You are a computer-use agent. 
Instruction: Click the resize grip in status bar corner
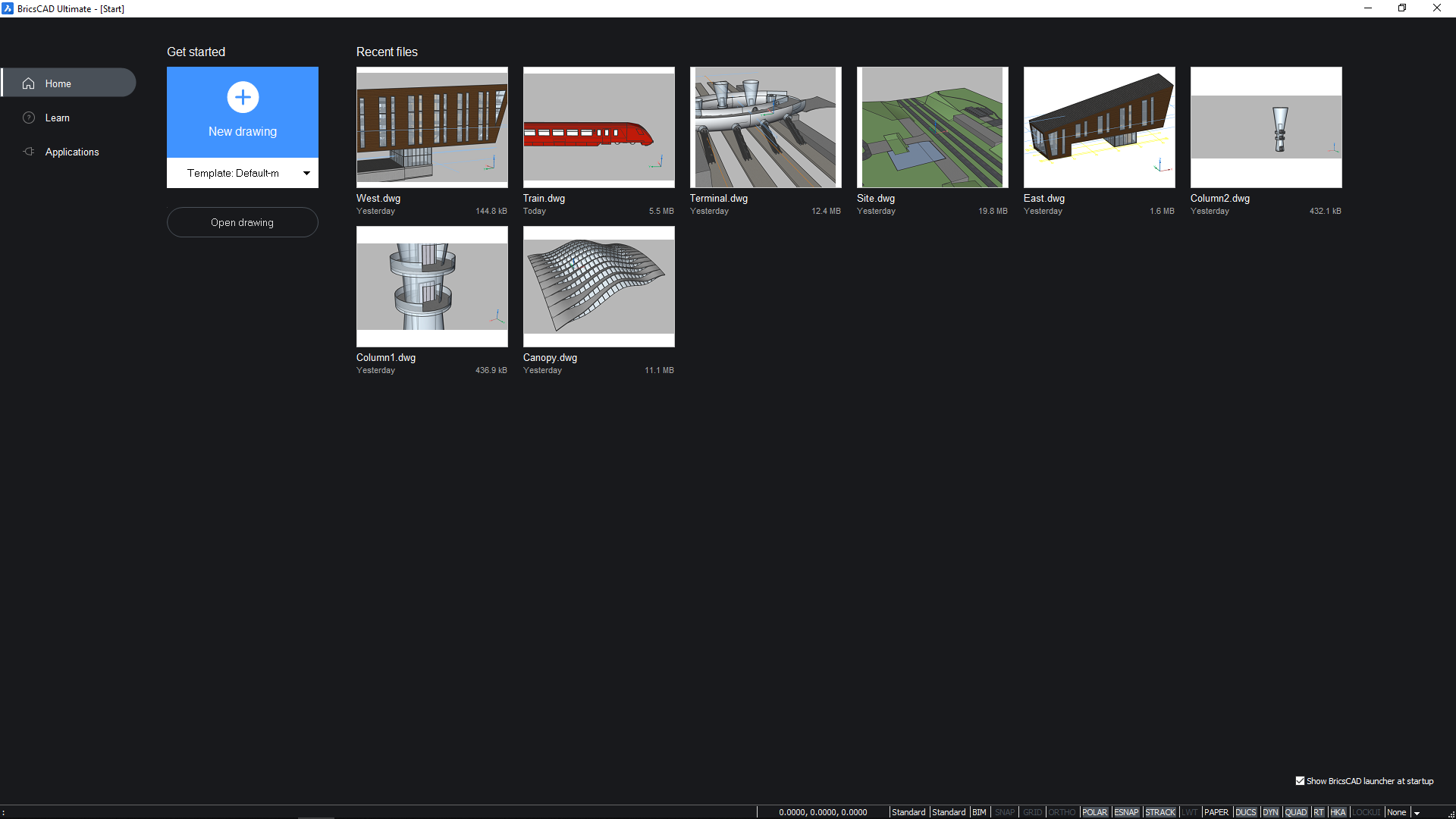pyautogui.click(x=1451, y=814)
